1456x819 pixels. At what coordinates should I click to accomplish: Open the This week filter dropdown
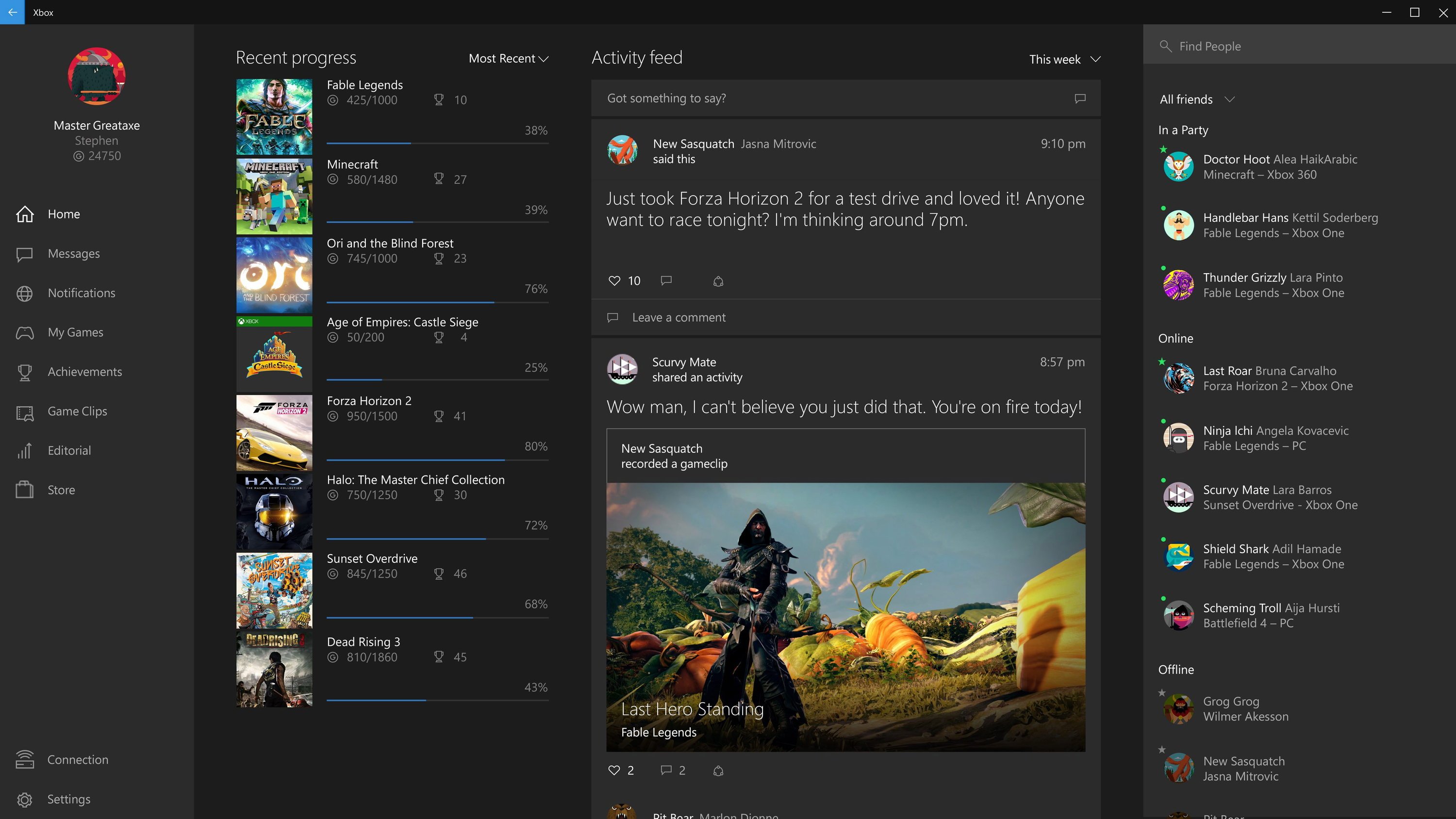pos(1064,59)
